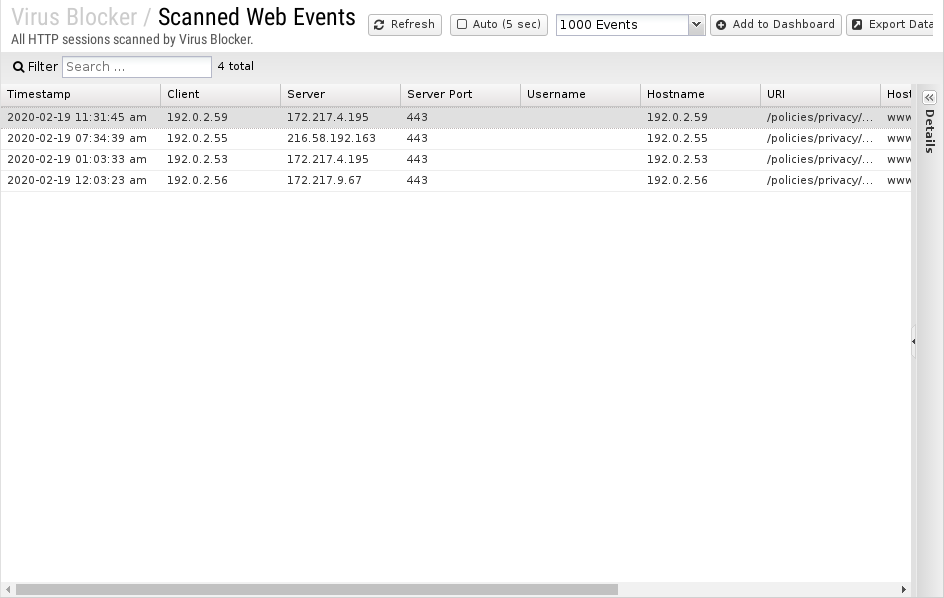The height and width of the screenshot is (598, 944).
Task: Sort by the Timestamp column header
Action: click(81, 95)
